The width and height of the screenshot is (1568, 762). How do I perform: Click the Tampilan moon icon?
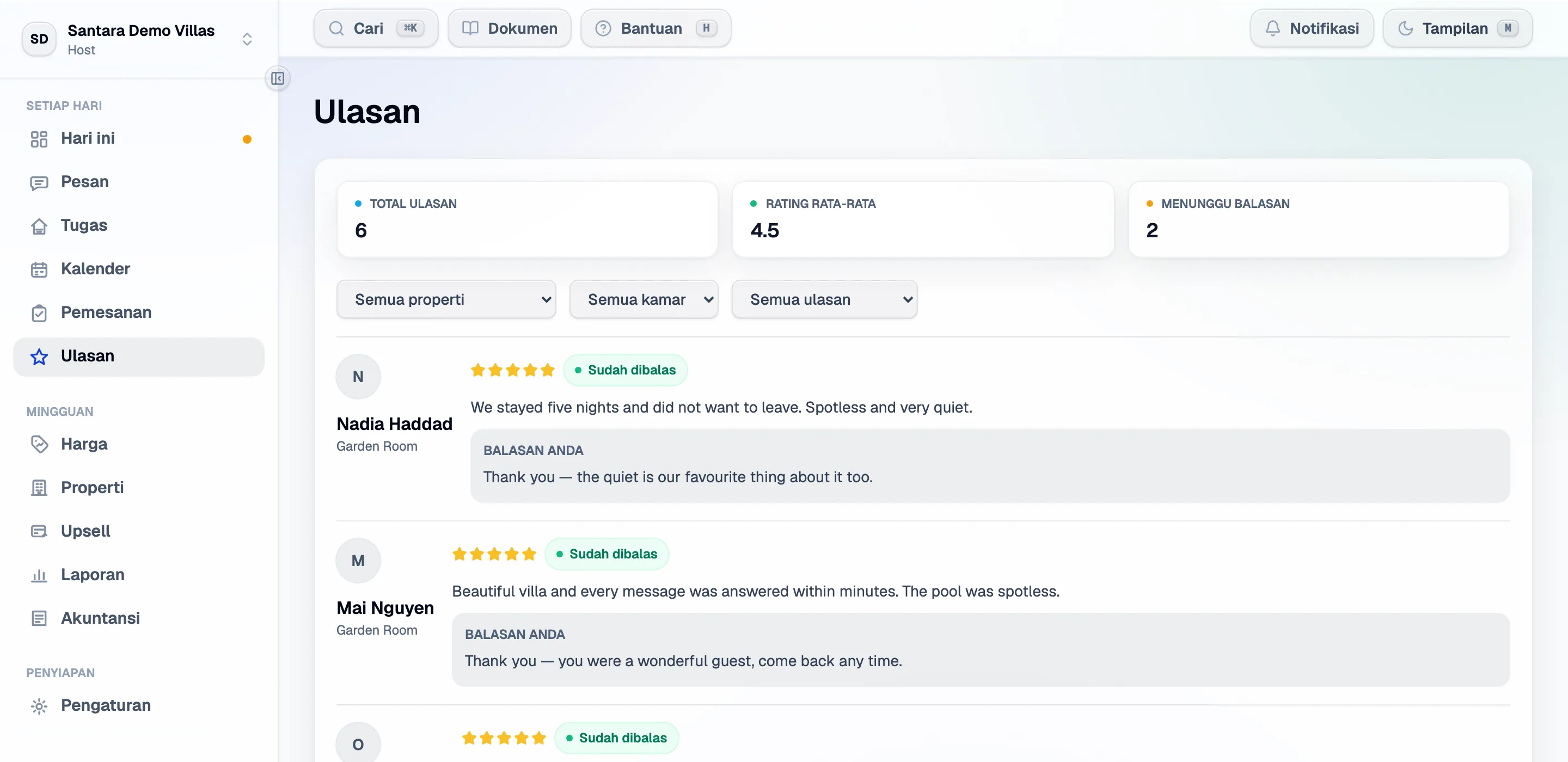(1405, 29)
